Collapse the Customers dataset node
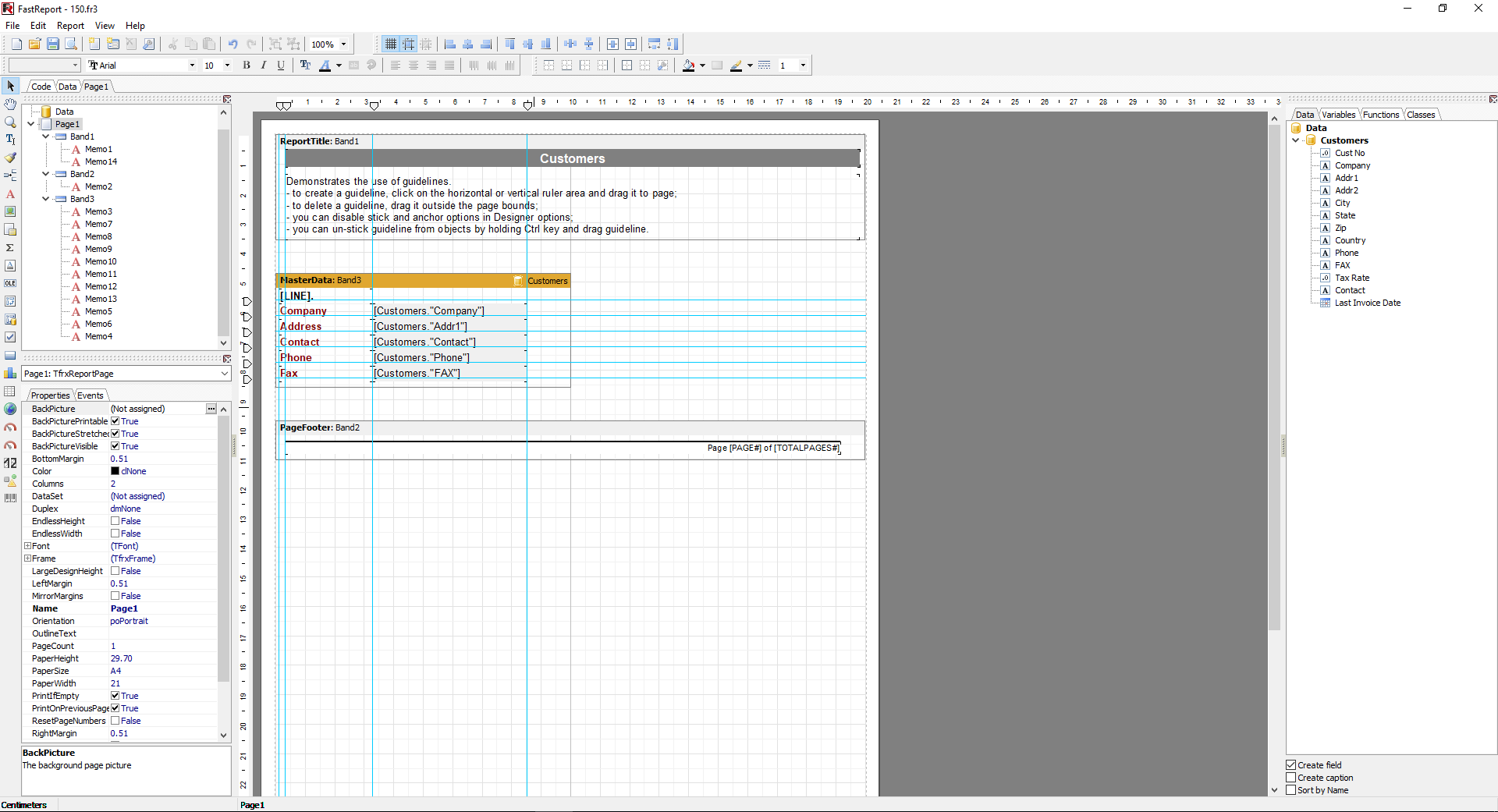The image size is (1498, 812). tap(1296, 140)
